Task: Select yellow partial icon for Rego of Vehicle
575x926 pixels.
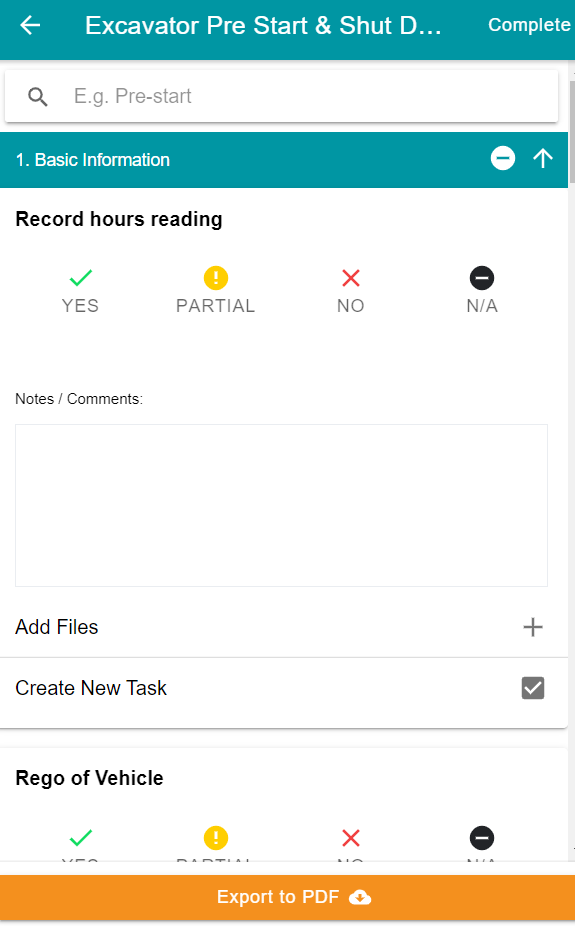Action: coord(216,837)
